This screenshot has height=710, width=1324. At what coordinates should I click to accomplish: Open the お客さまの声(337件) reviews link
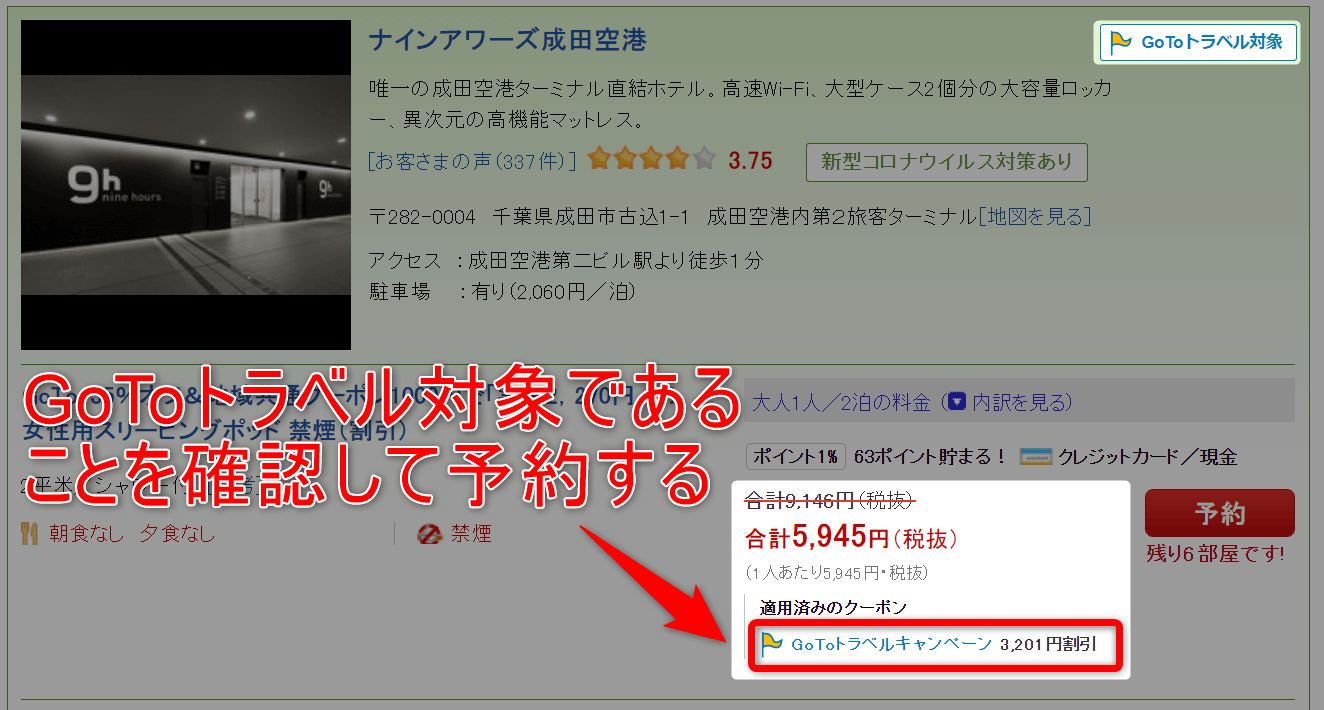pos(472,160)
